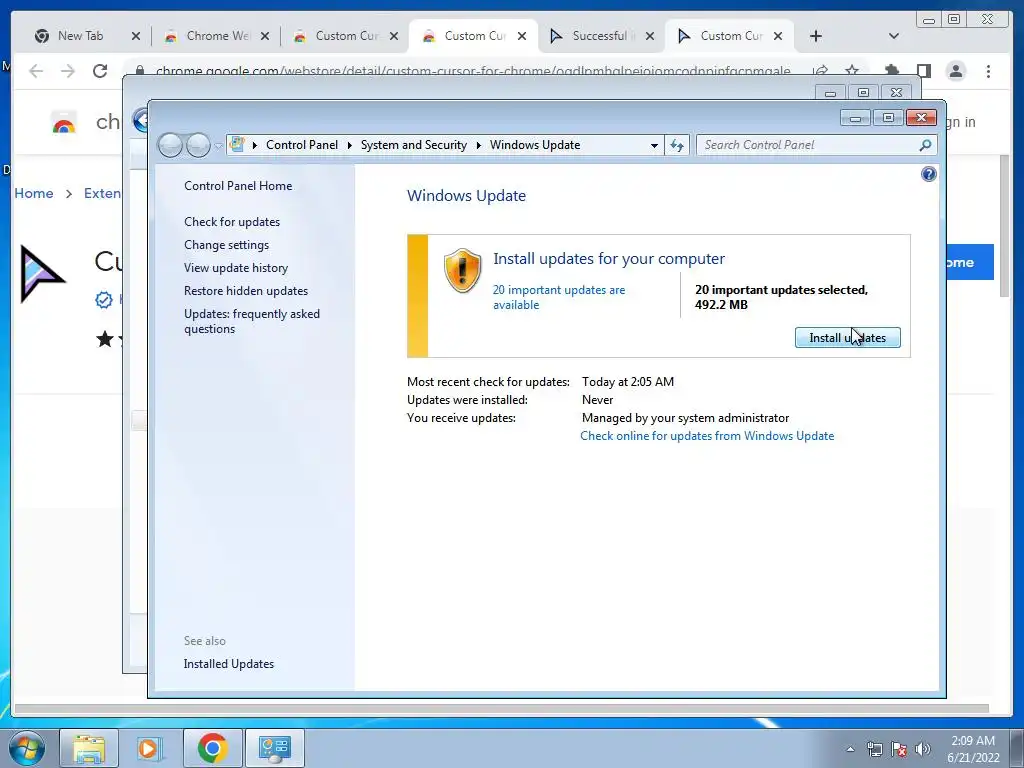1024x768 pixels.
Task: Click Chrome Back arrow
Action: [x=37, y=71]
